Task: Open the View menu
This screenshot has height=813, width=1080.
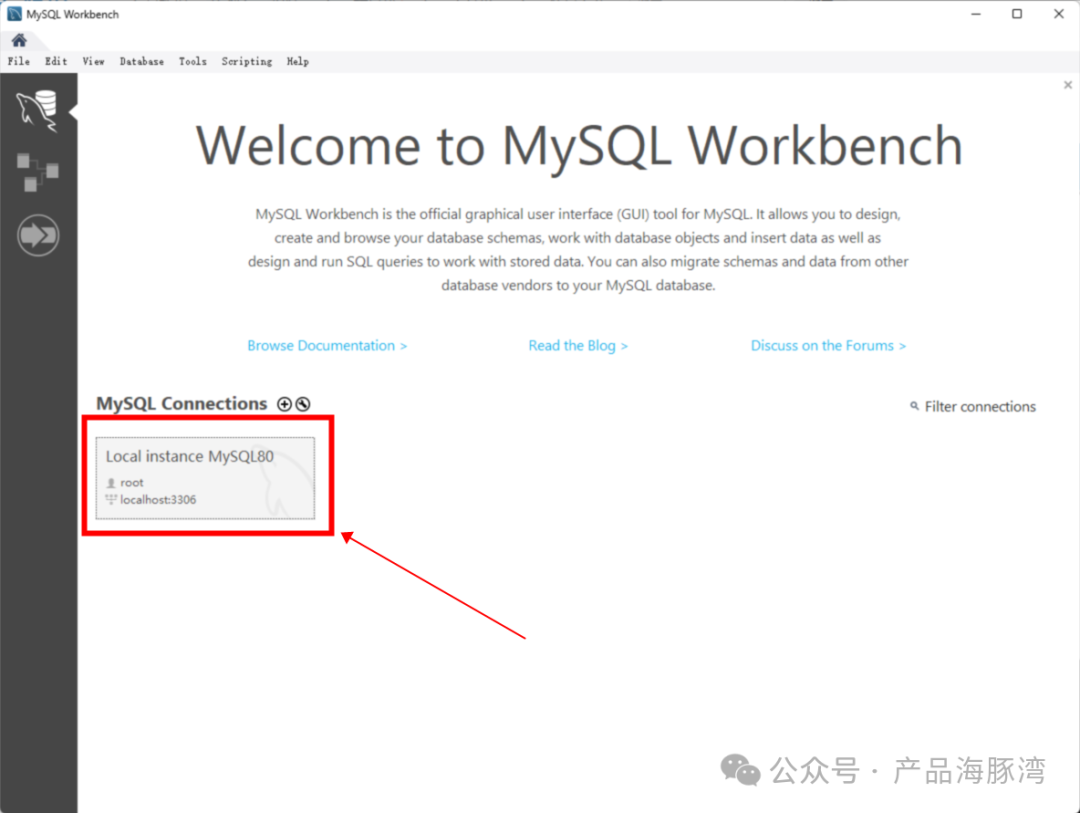Action: tap(93, 61)
